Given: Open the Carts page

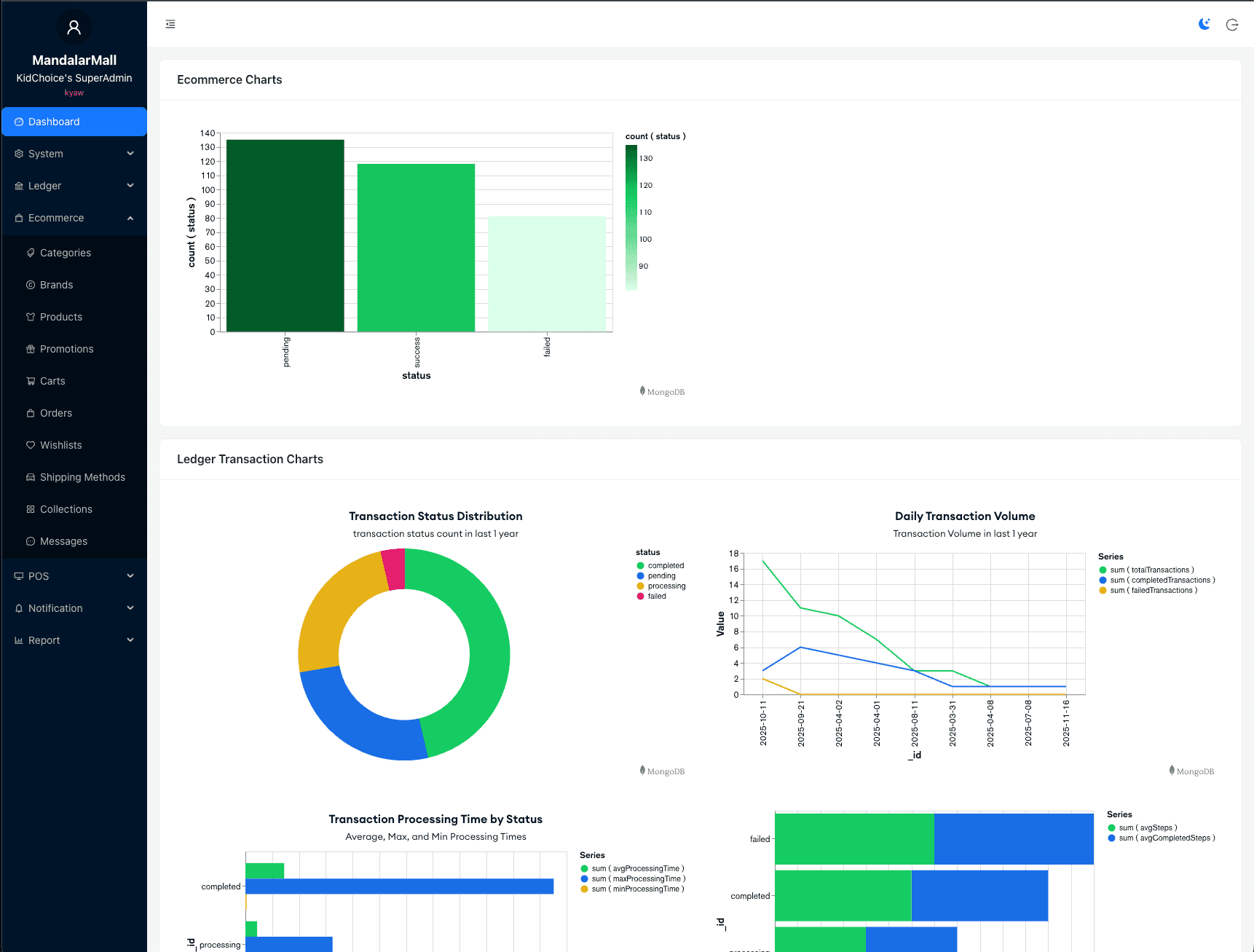Looking at the screenshot, I should pyautogui.click(x=52, y=381).
